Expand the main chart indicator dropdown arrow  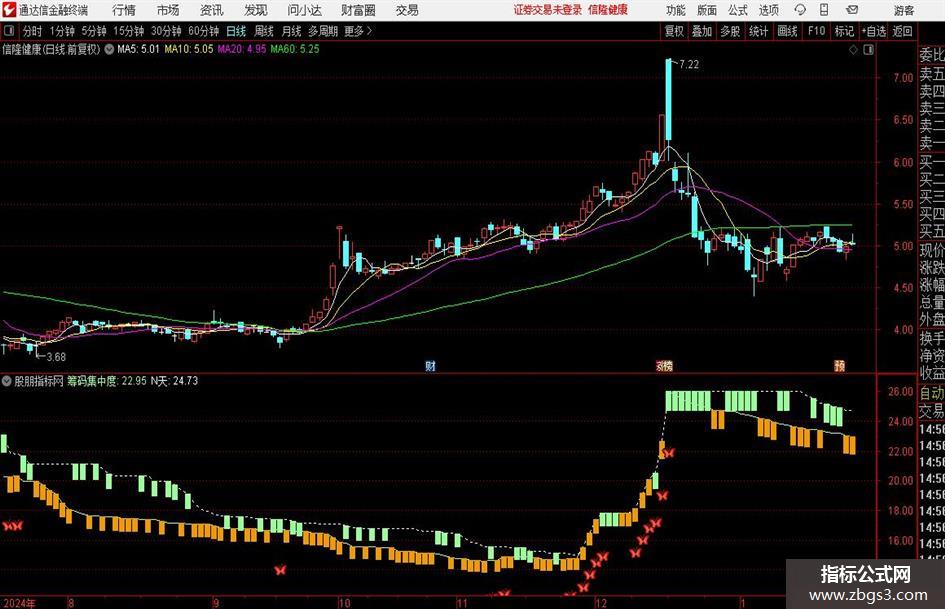[x=109, y=49]
